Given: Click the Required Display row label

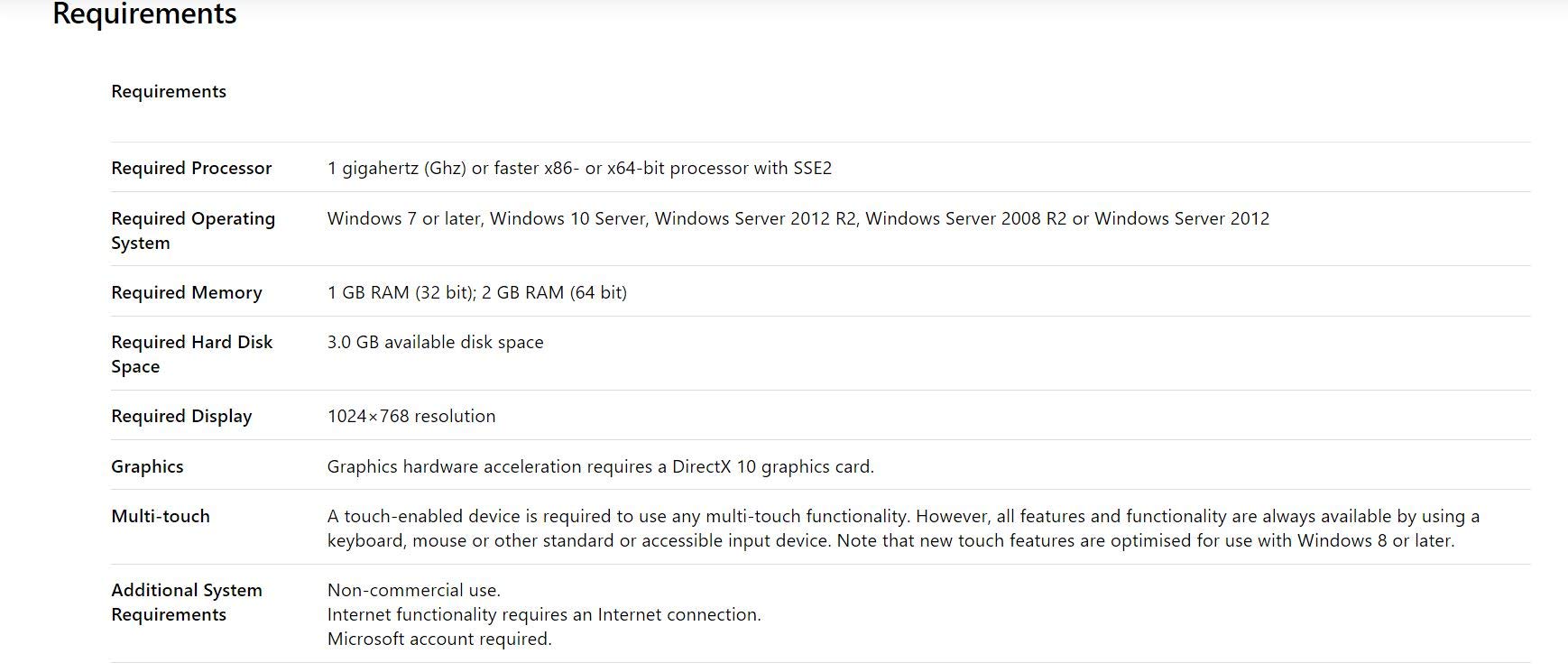Looking at the screenshot, I should pos(181,416).
